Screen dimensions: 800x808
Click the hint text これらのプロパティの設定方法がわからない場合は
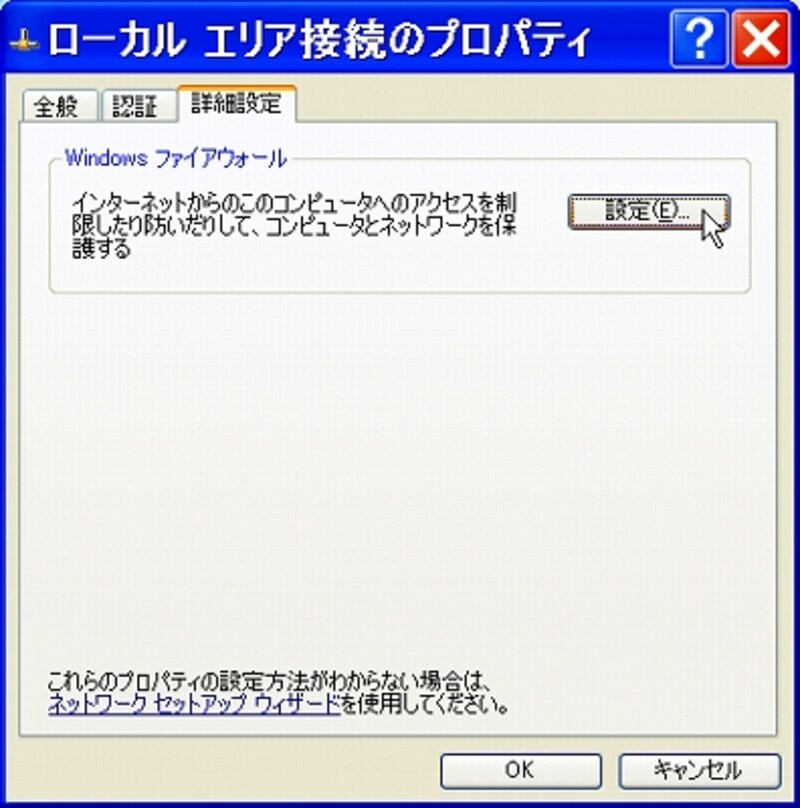(268, 682)
